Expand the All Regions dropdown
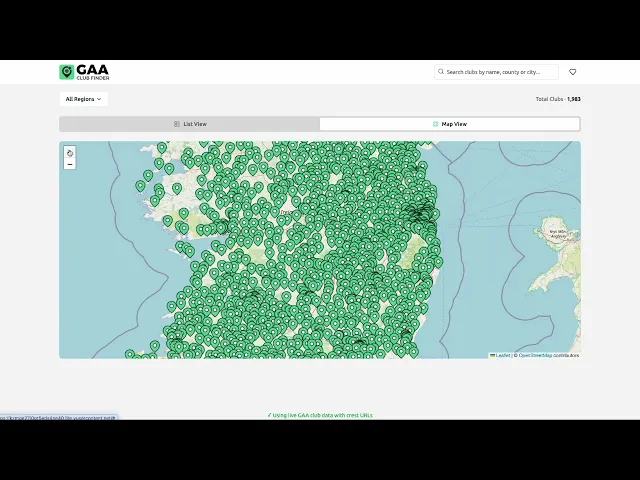This screenshot has width=640, height=480. pyautogui.click(x=84, y=99)
